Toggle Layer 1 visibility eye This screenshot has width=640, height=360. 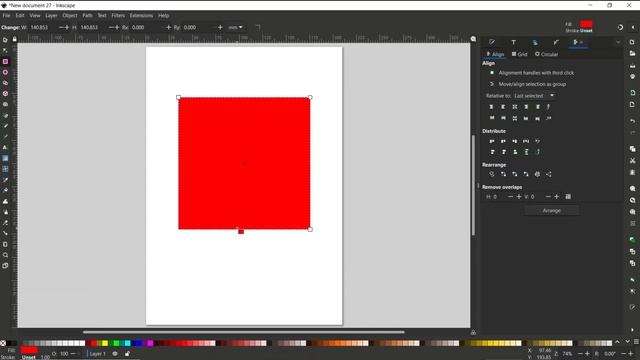[115, 354]
